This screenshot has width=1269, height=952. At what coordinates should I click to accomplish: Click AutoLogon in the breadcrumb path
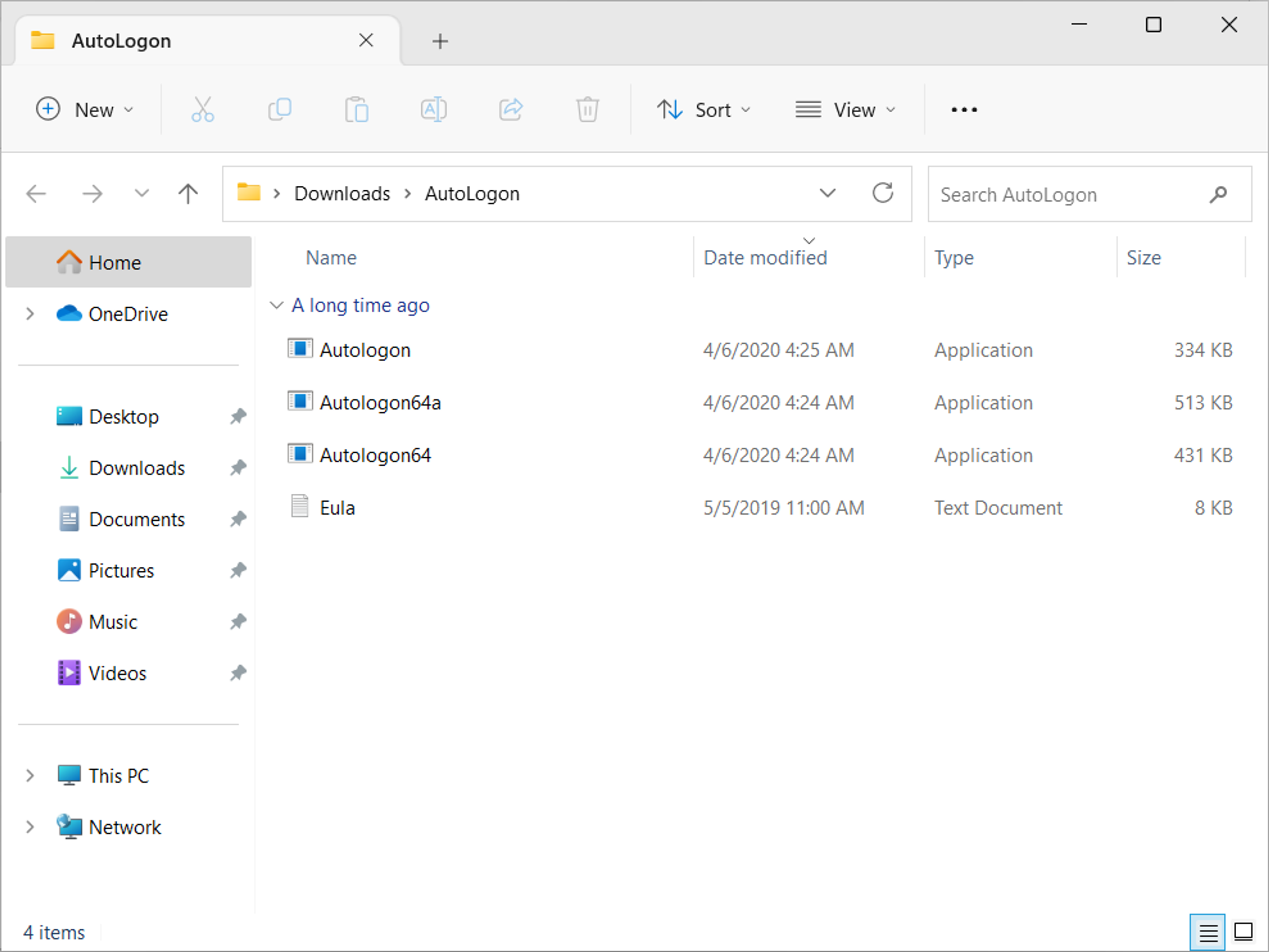point(472,194)
